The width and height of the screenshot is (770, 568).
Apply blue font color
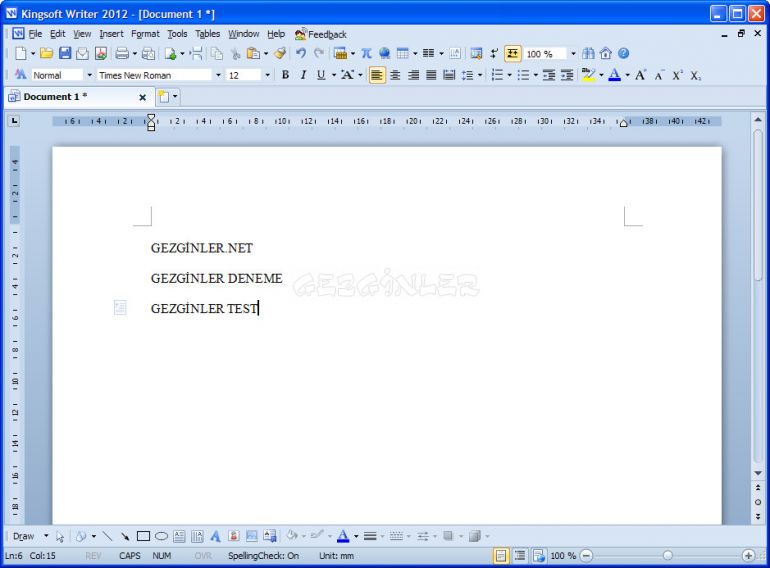tap(614, 75)
